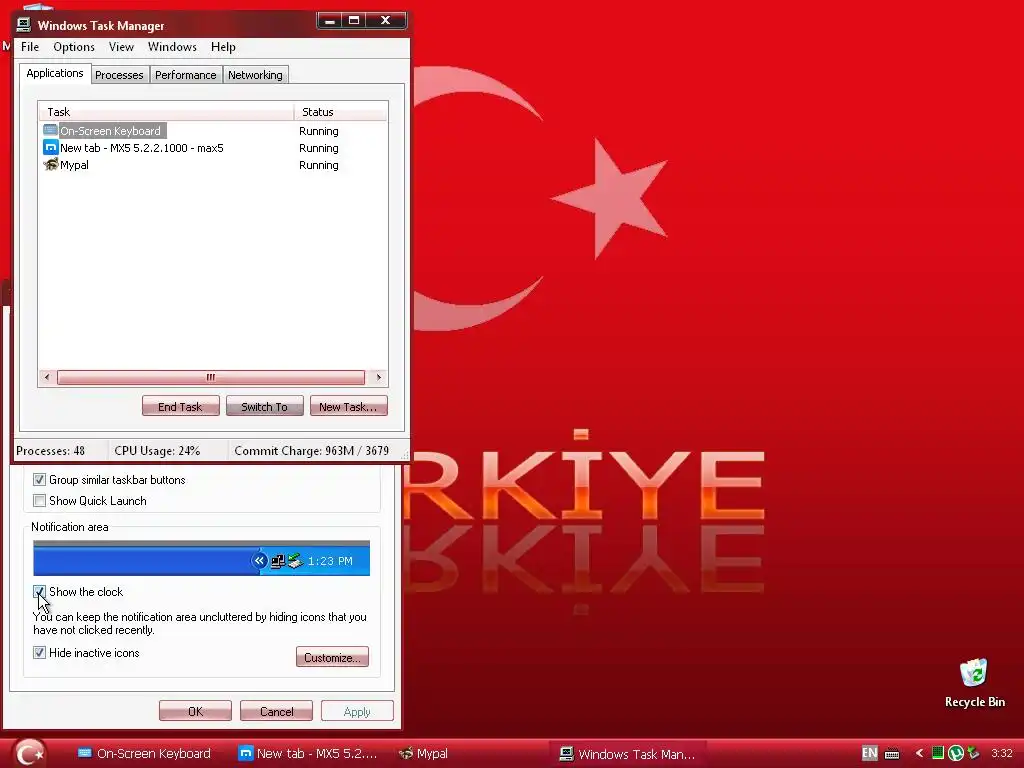Click the Customize... button
Image resolution: width=1024 pixels, height=768 pixels.
click(x=332, y=657)
